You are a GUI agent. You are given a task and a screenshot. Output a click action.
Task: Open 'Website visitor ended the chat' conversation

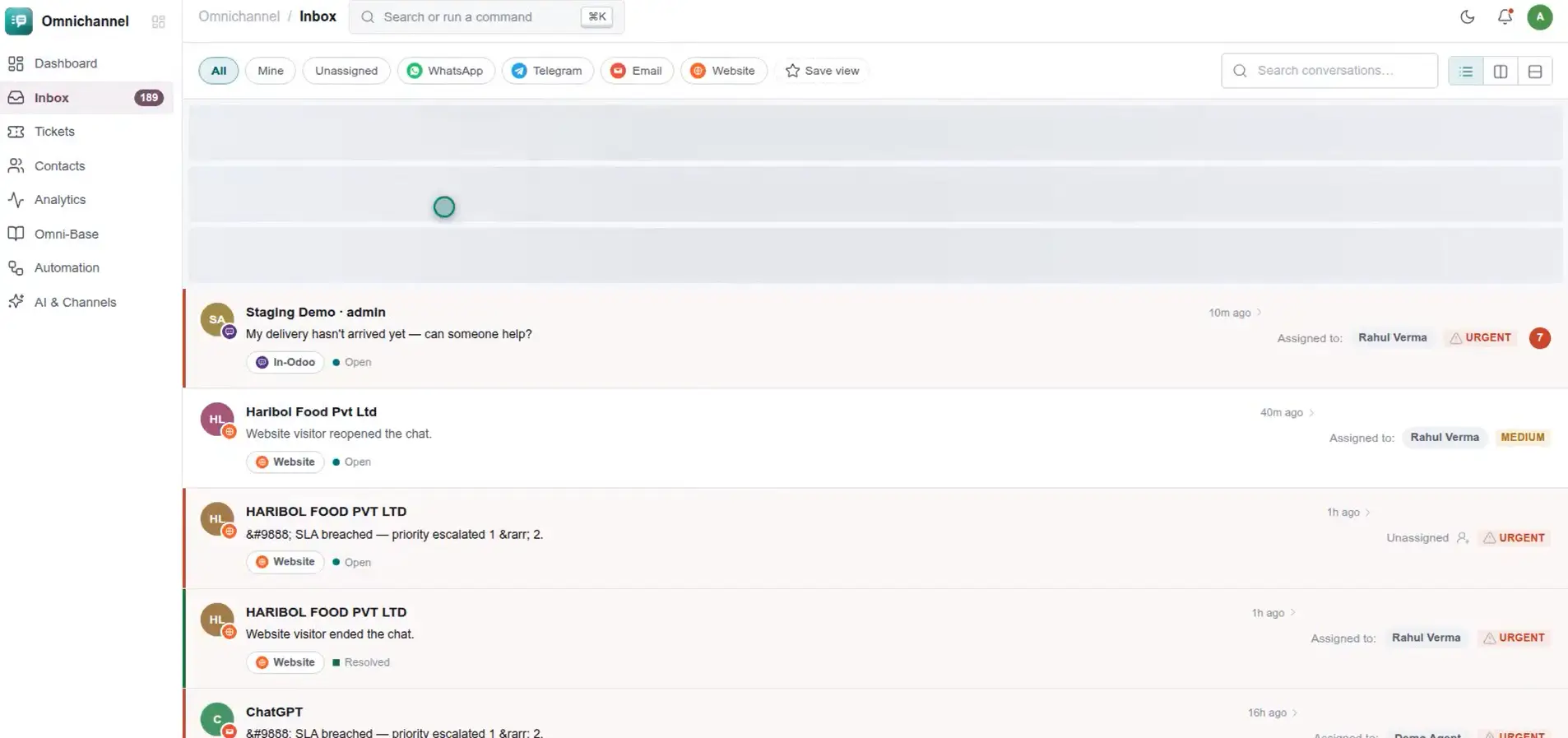[875, 639]
